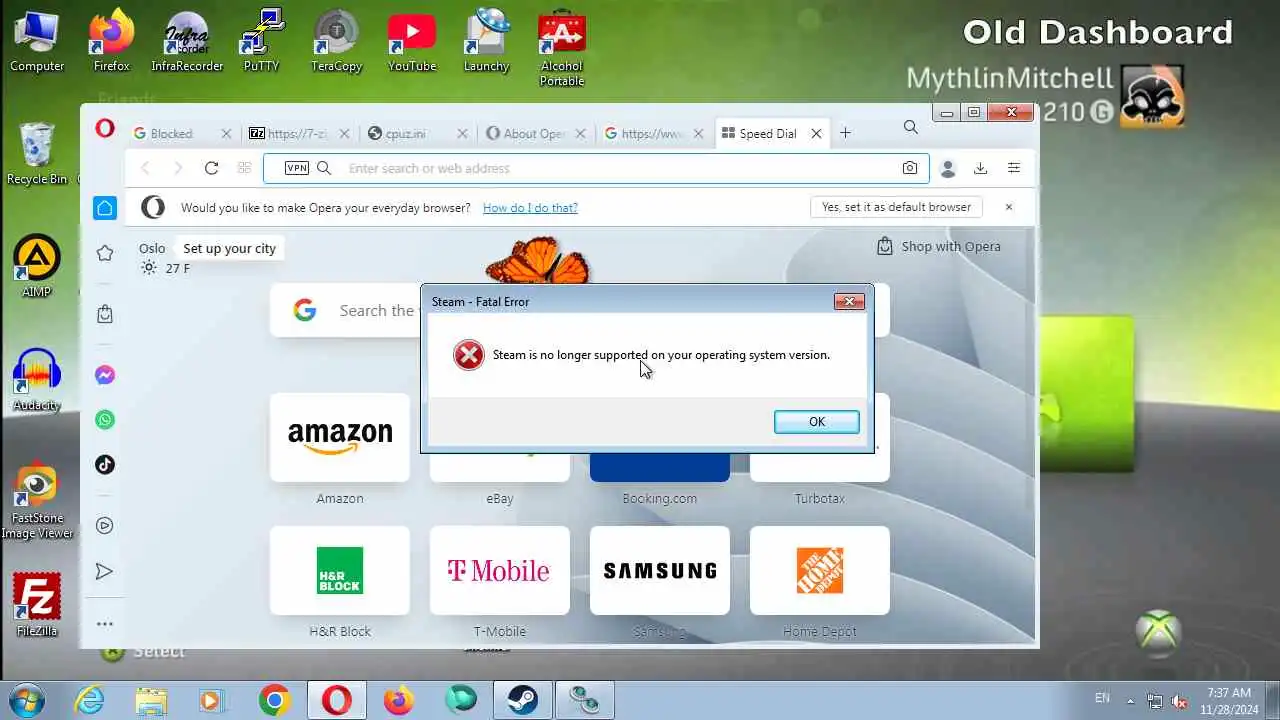
Task: Click the Steam taskbar button
Action: point(522,700)
